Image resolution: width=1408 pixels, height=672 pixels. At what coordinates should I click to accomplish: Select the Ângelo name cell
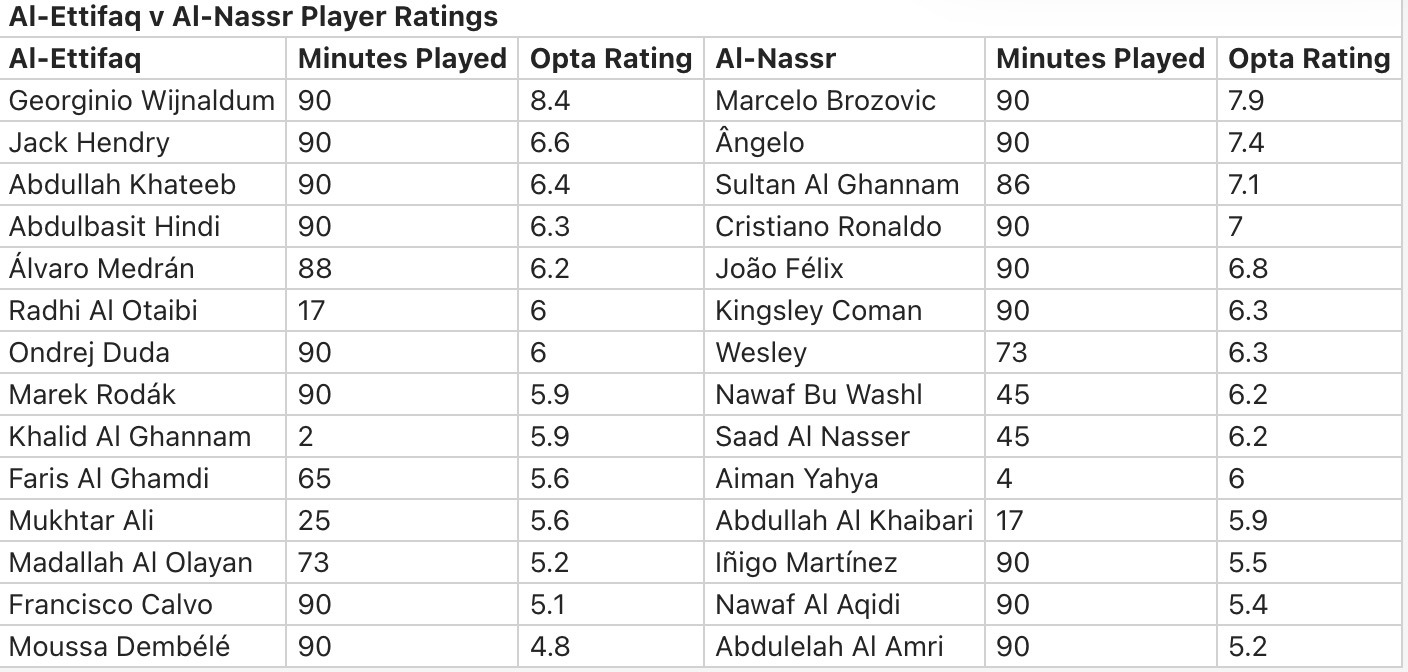(759, 143)
